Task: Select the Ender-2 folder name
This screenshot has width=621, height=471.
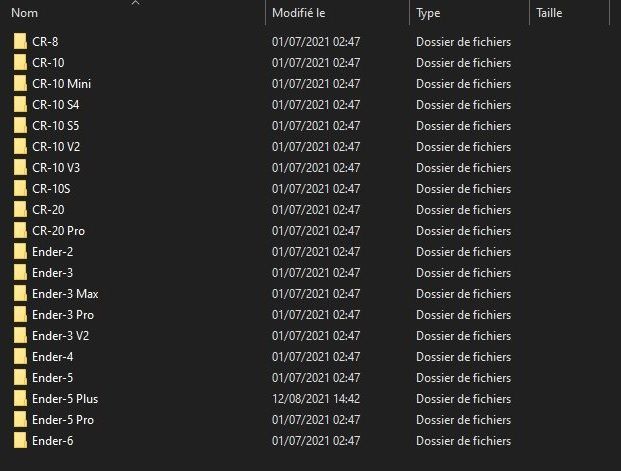Action: (53, 252)
